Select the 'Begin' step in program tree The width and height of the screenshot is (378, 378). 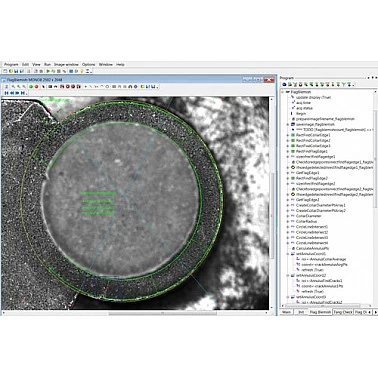pos(301,113)
